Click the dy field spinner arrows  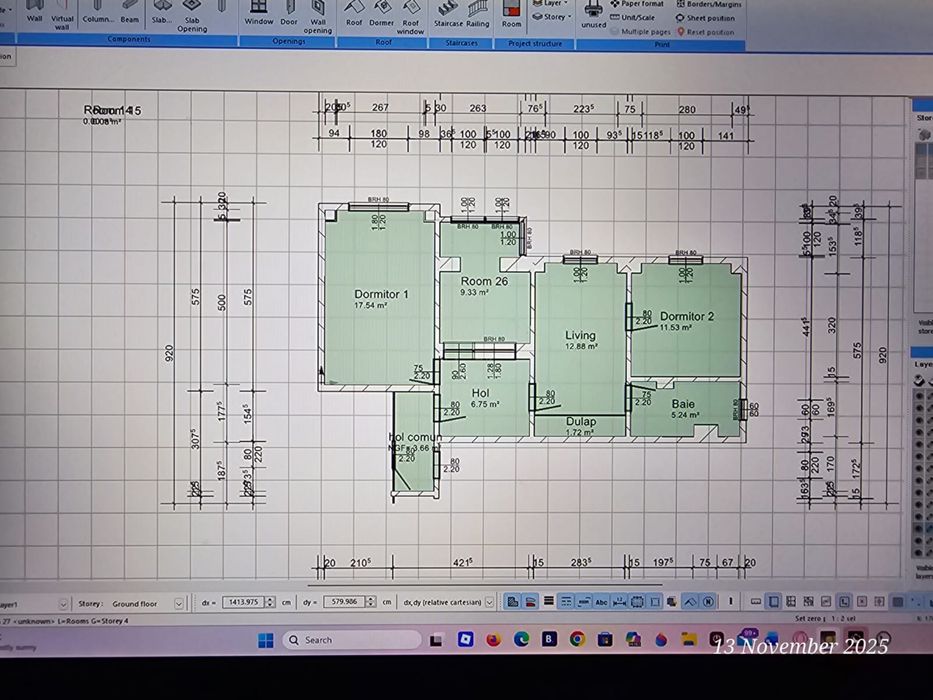371,602
